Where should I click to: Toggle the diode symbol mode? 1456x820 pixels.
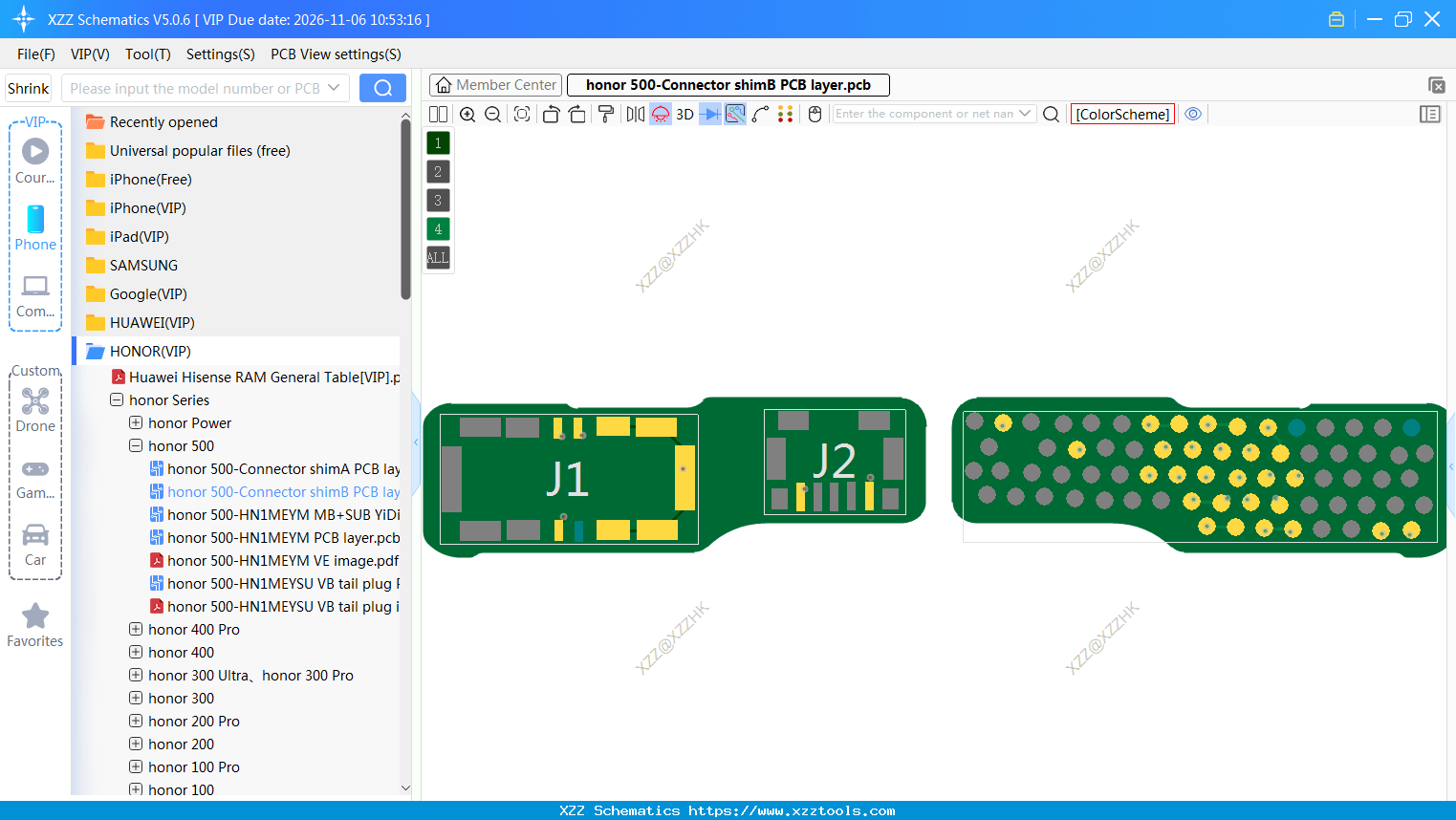coord(710,114)
